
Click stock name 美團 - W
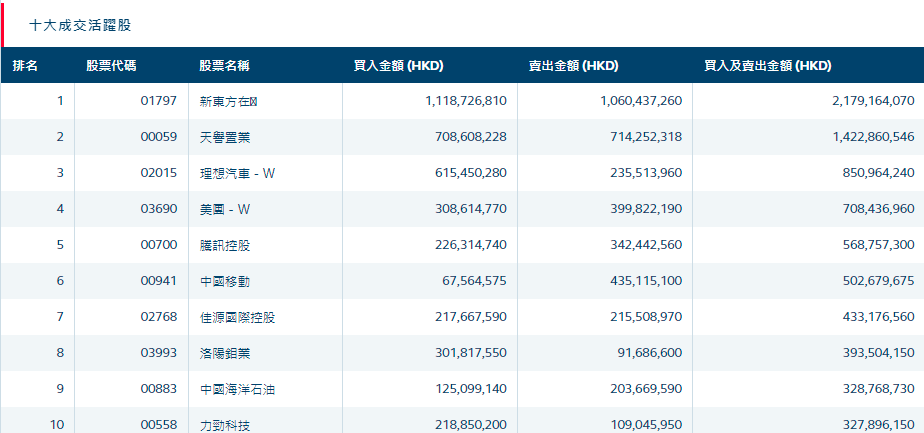pos(225,209)
